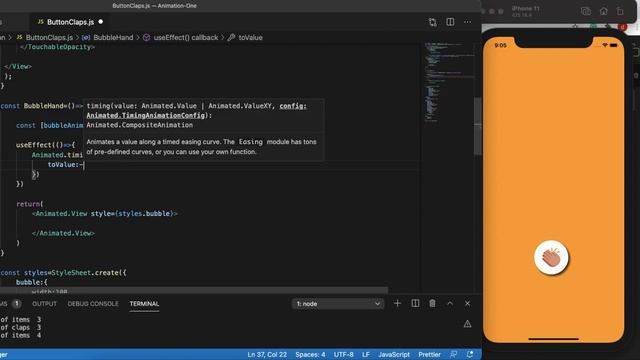Click the 'return(' line in code
640x360 pixels.
pos(30,204)
